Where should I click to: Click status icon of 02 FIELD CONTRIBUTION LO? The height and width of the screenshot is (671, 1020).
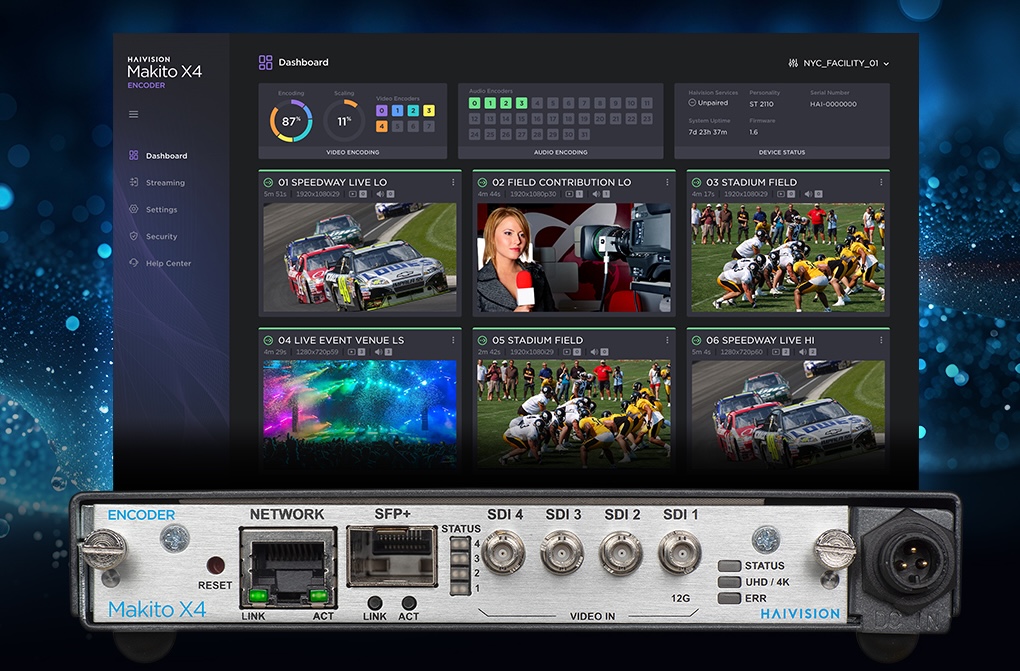click(x=482, y=182)
